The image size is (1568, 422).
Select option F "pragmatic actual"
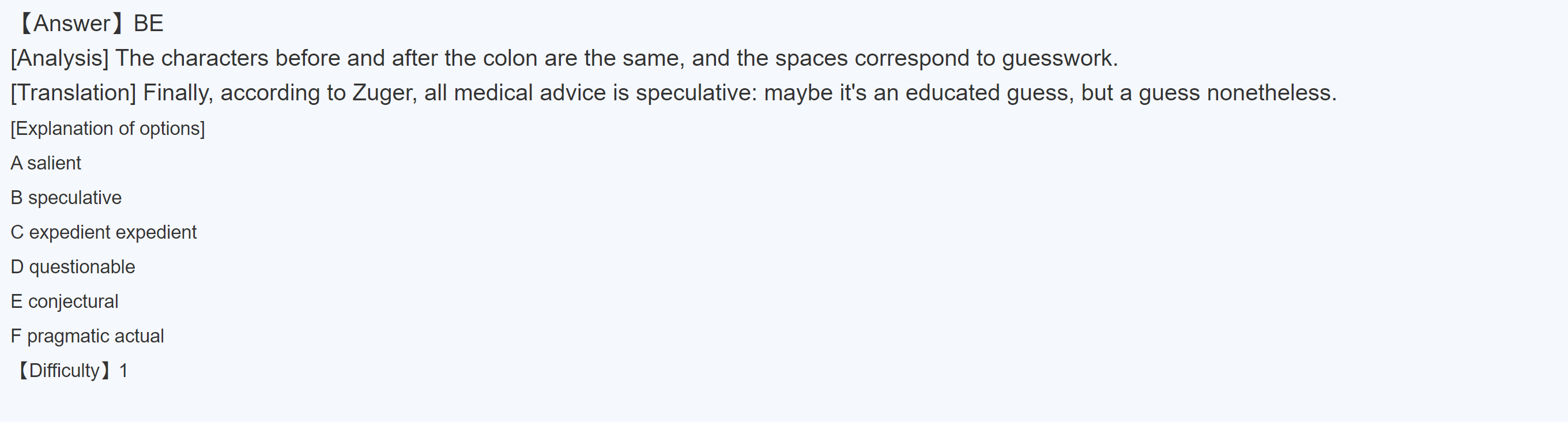87,336
